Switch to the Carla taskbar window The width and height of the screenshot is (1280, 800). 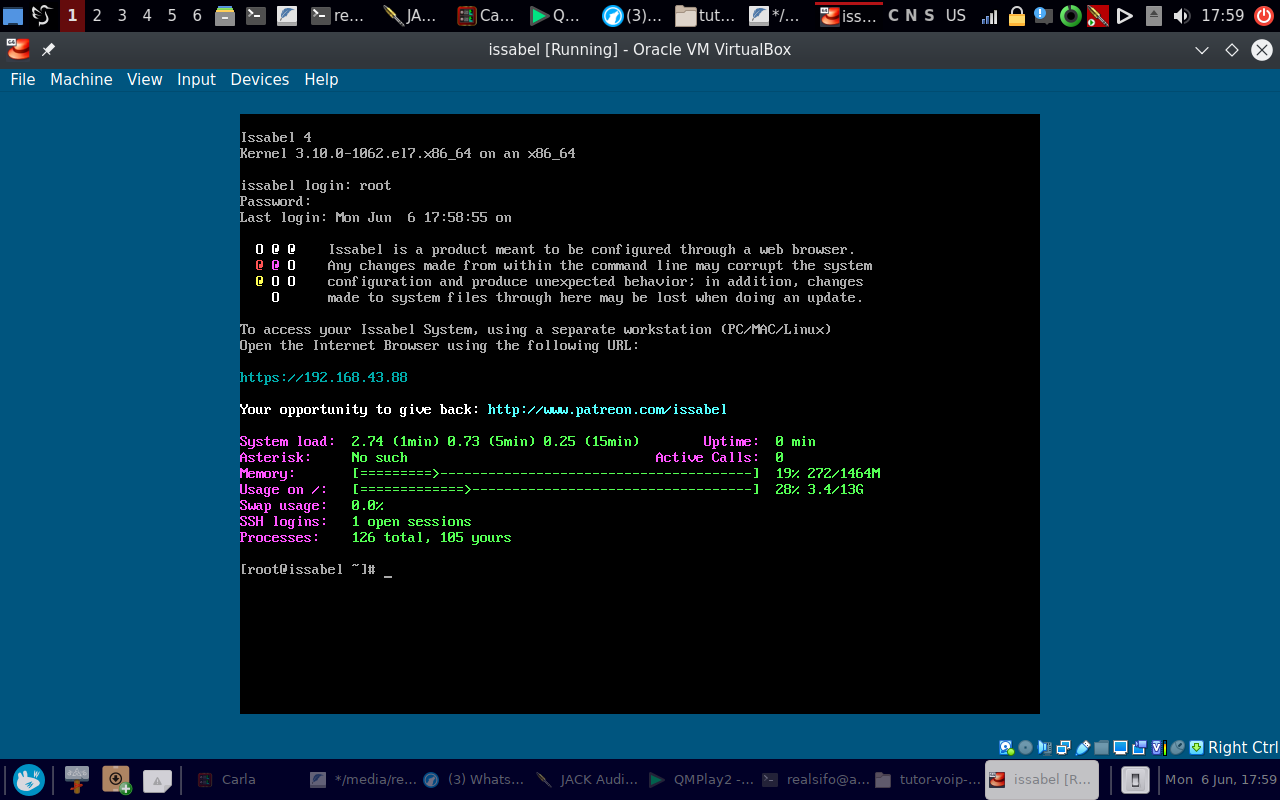238,780
